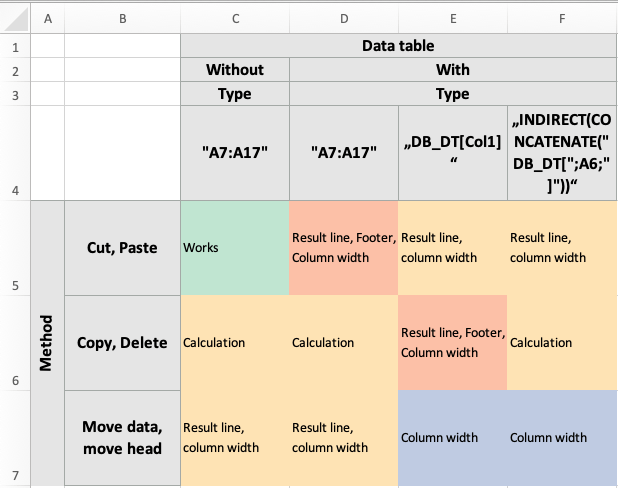Select column E header
The image size is (618, 488).
(453, 19)
